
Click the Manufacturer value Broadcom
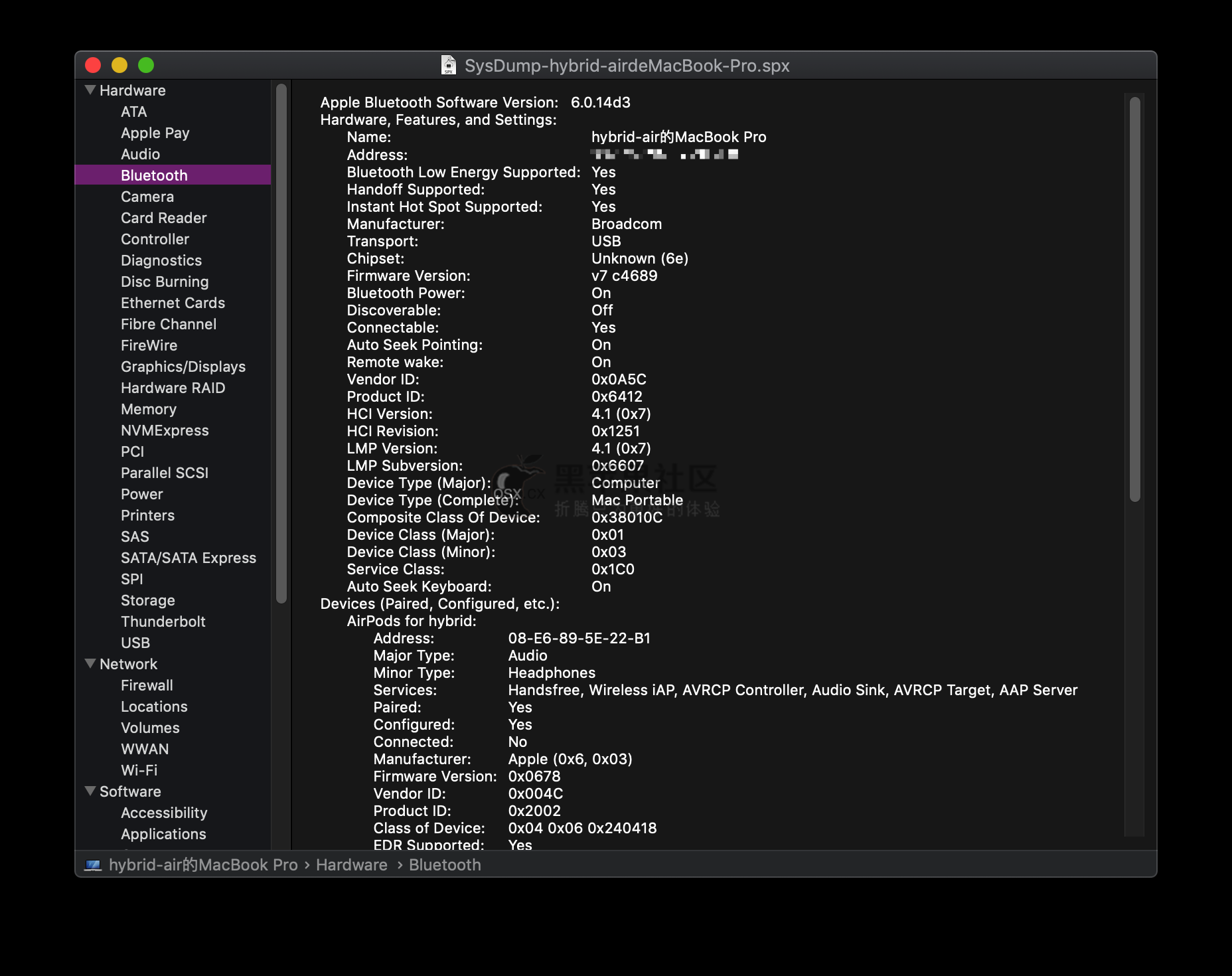[627, 224]
